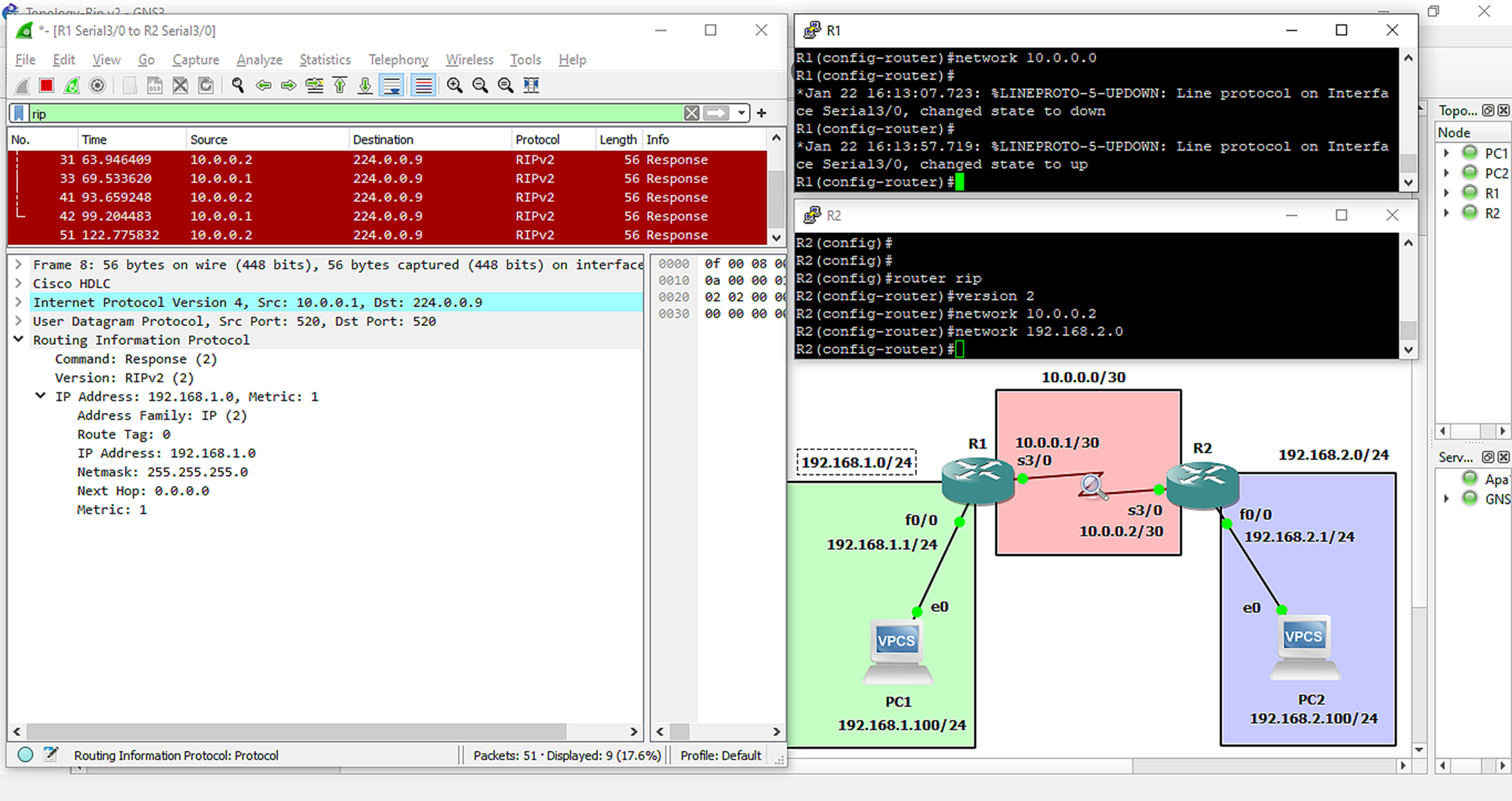Stop the running packet capture
This screenshot has width=1512, height=801.
point(46,85)
